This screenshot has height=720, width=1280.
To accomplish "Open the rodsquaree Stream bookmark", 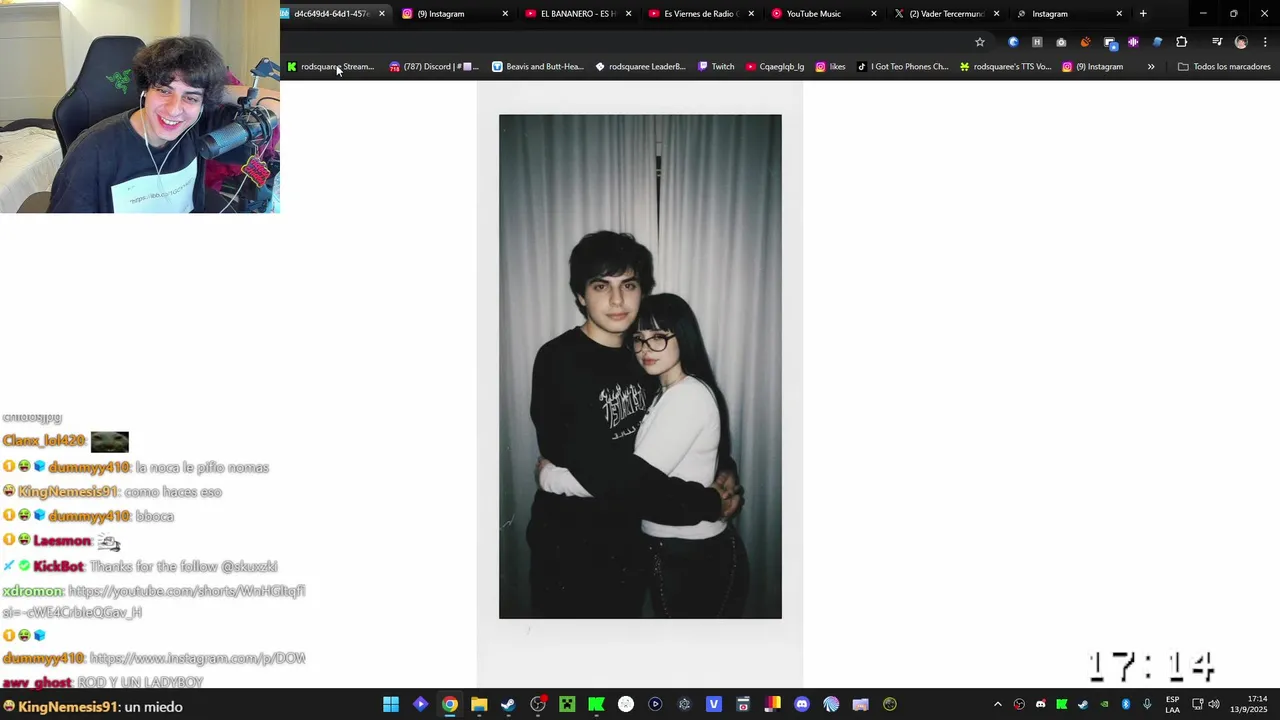I will pyautogui.click(x=331, y=67).
